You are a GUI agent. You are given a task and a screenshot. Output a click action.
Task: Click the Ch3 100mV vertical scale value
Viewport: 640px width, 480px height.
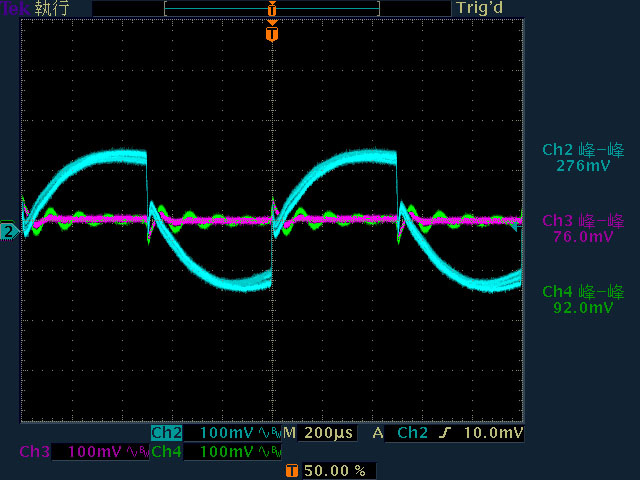tap(94, 452)
